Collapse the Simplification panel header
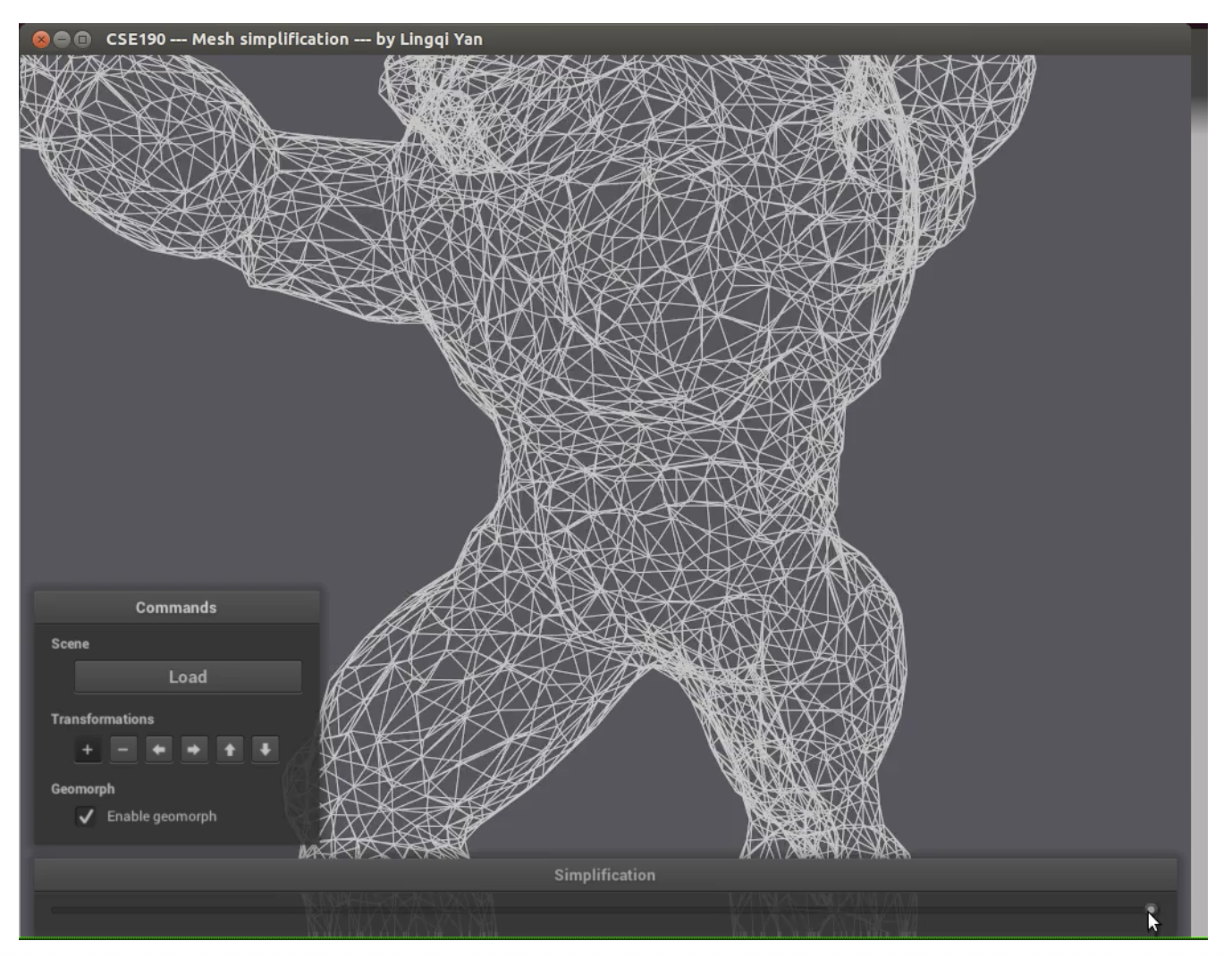The image size is (1232, 958). (x=604, y=875)
